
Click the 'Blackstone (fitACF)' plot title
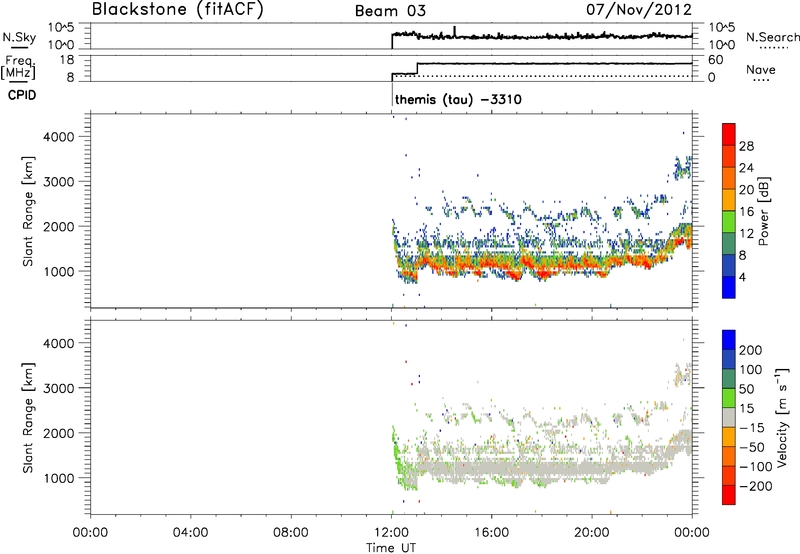pyautogui.click(x=177, y=9)
